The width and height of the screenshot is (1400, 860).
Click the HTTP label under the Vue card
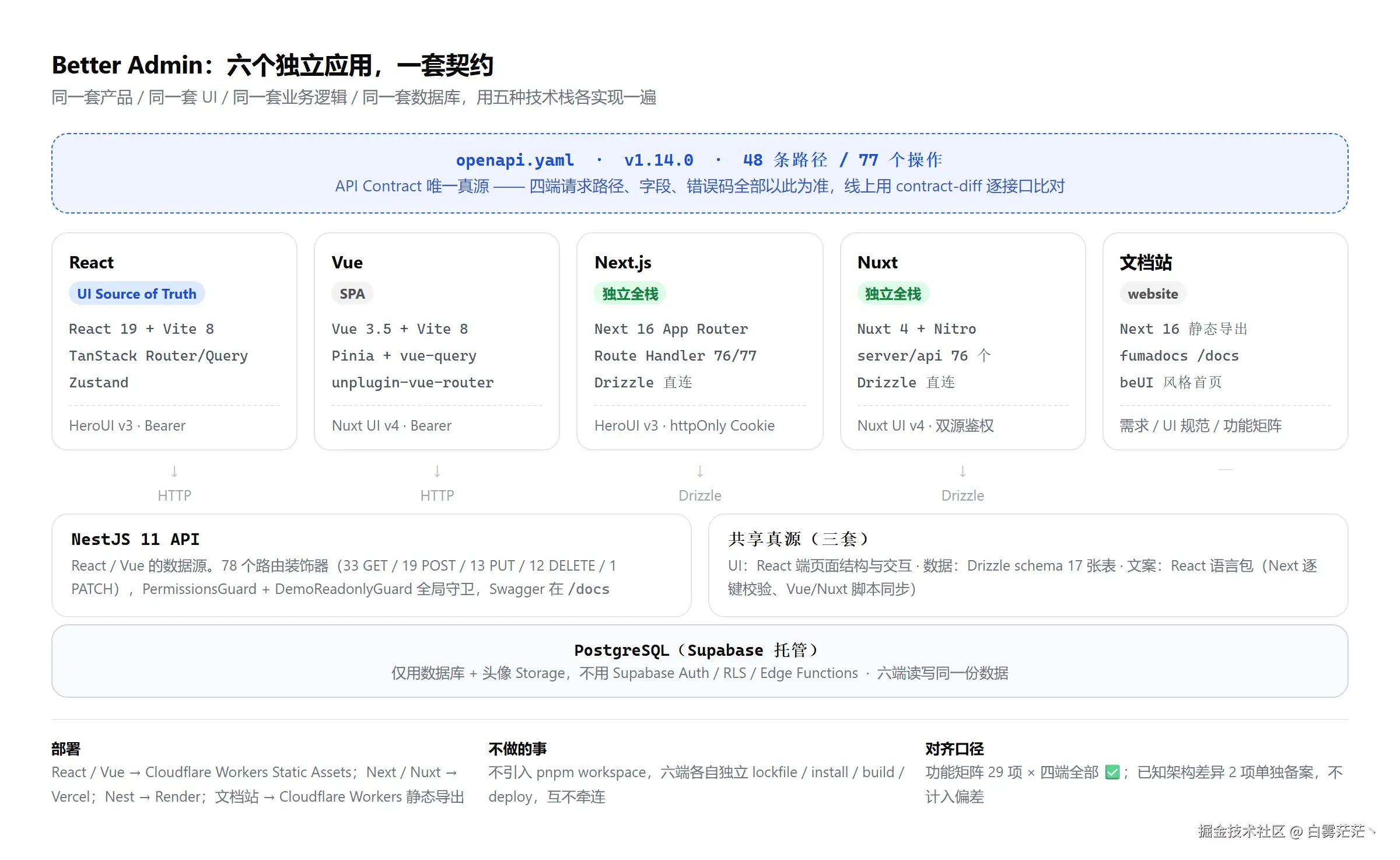click(437, 495)
